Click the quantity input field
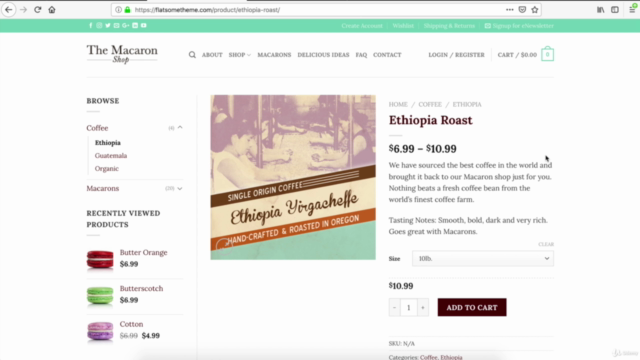 click(x=409, y=307)
